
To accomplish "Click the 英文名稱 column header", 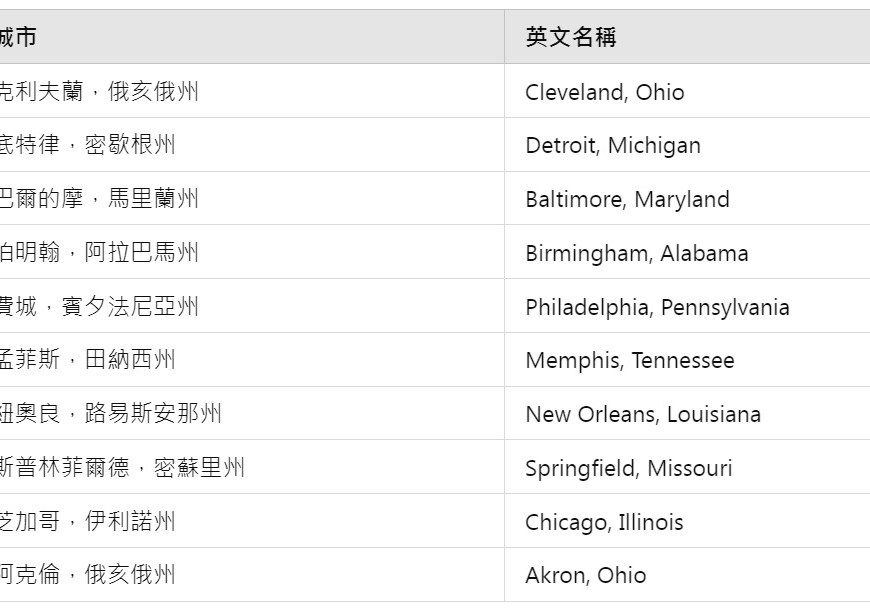I will pyautogui.click(x=571, y=37).
